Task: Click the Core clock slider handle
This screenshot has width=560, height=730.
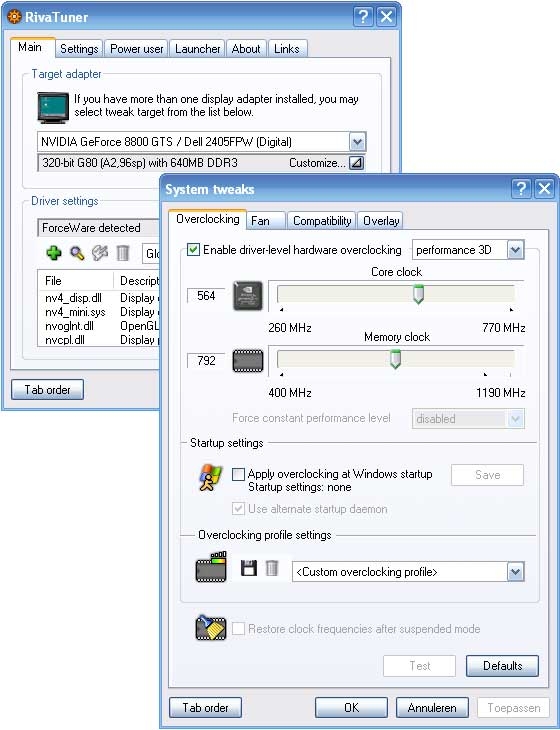Action: click(418, 294)
